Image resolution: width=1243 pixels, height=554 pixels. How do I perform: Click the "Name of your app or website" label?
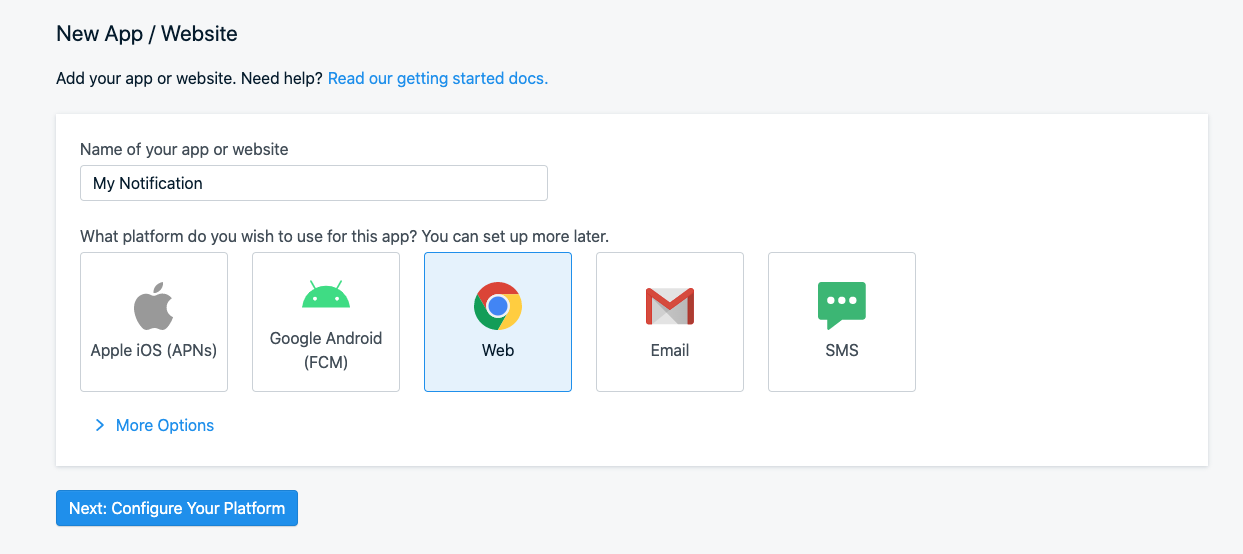[x=184, y=149]
